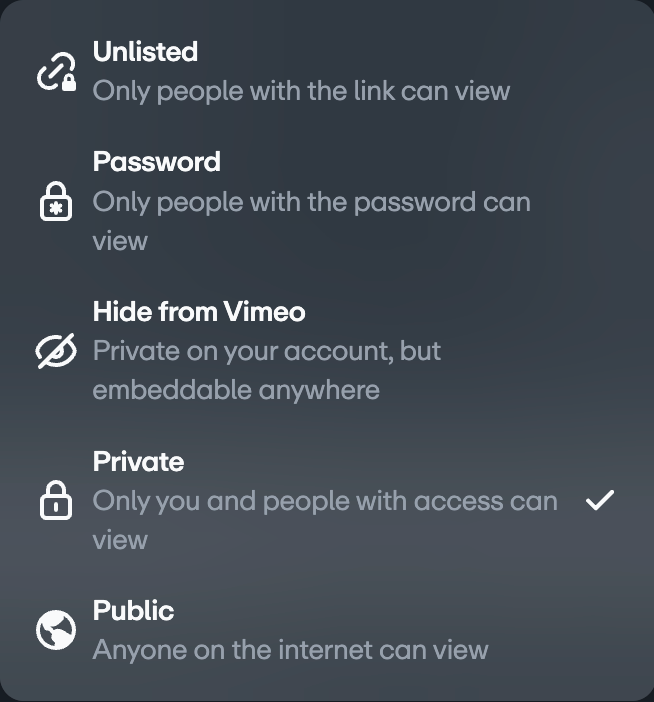This screenshot has height=702, width=654.
Task: Click the Private padlock icon
Action: pyautogui.click(x=56, y=501)
